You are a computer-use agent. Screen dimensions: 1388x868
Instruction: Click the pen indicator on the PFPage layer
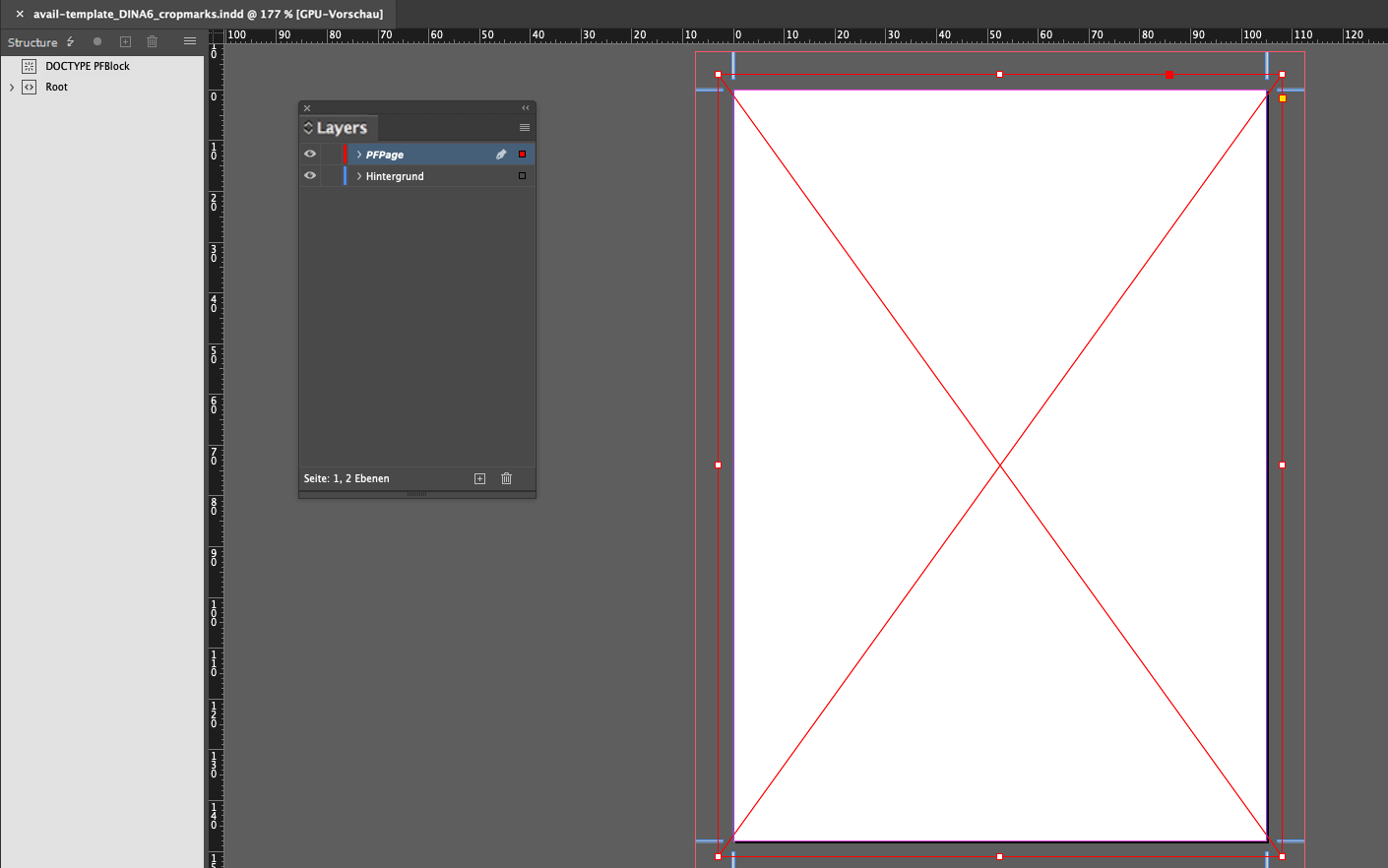pyautogui.click(x=501, y=154)
